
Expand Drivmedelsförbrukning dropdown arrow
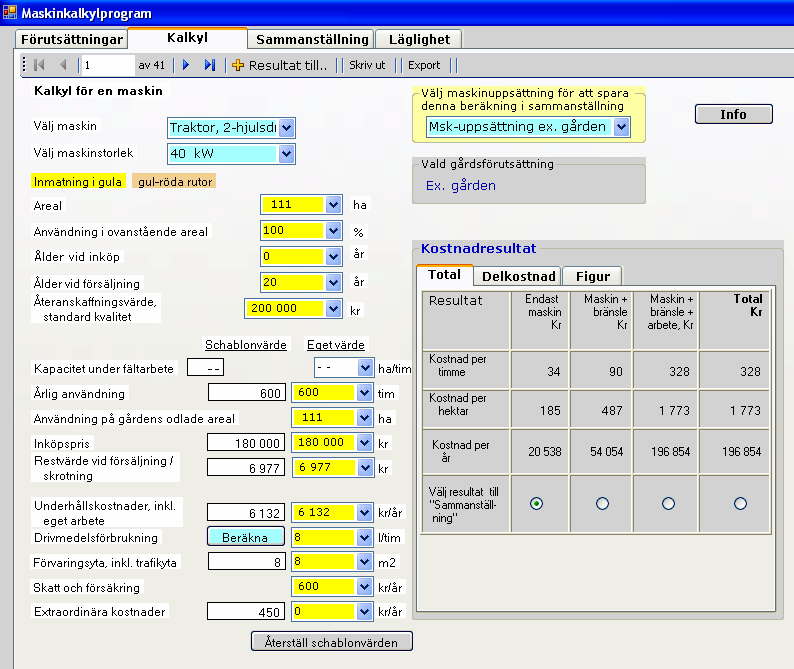(x=364, y=537)
